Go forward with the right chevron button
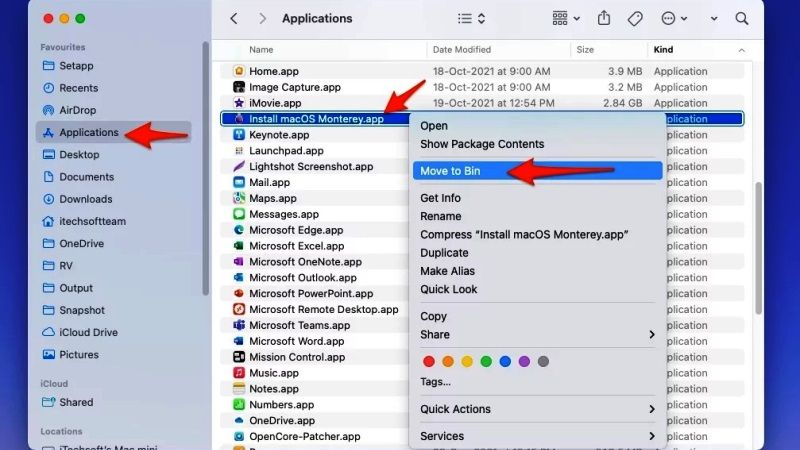Screen dimensions: 800x450 coord(262,19)
